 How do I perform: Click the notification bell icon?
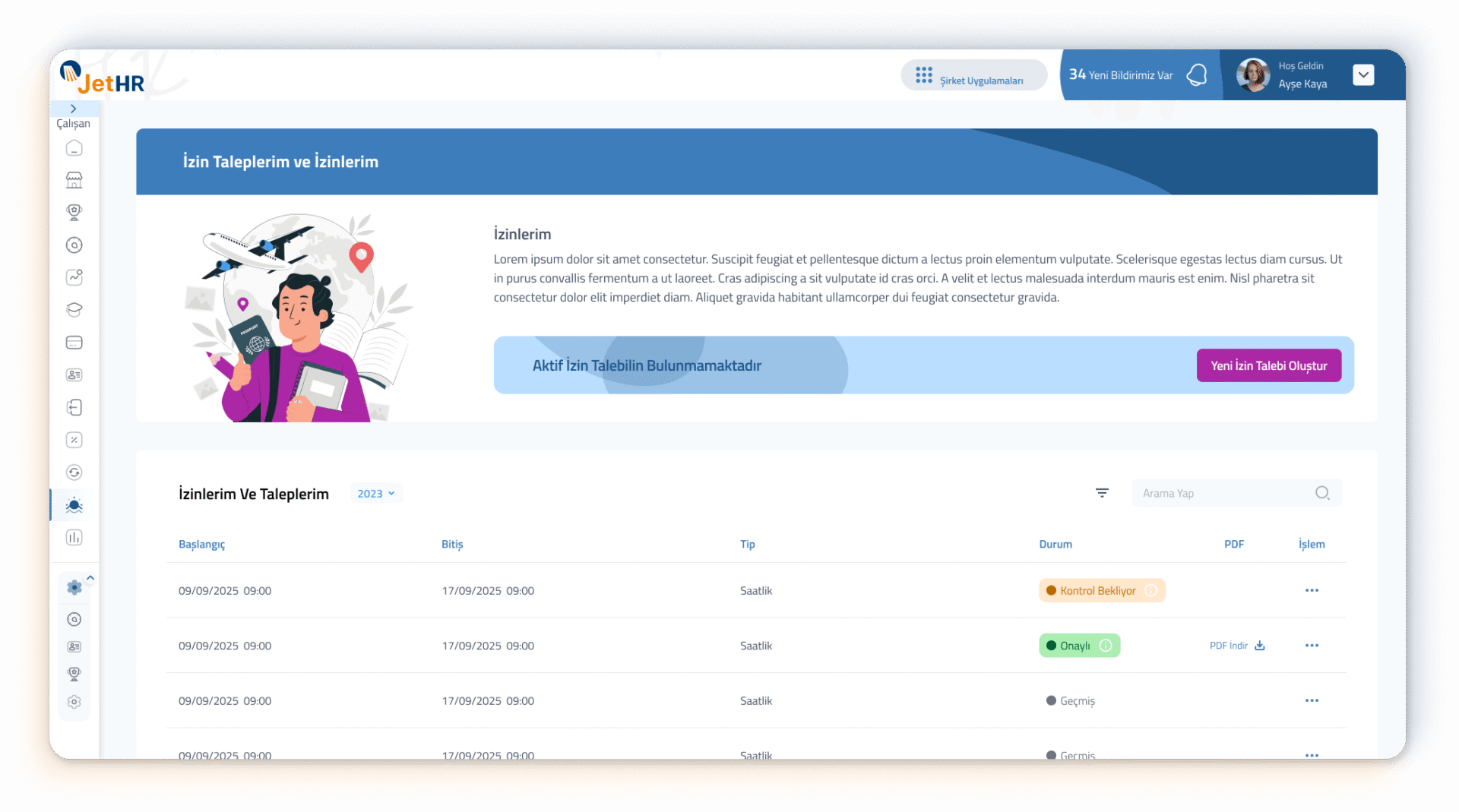pos(1197,74)
